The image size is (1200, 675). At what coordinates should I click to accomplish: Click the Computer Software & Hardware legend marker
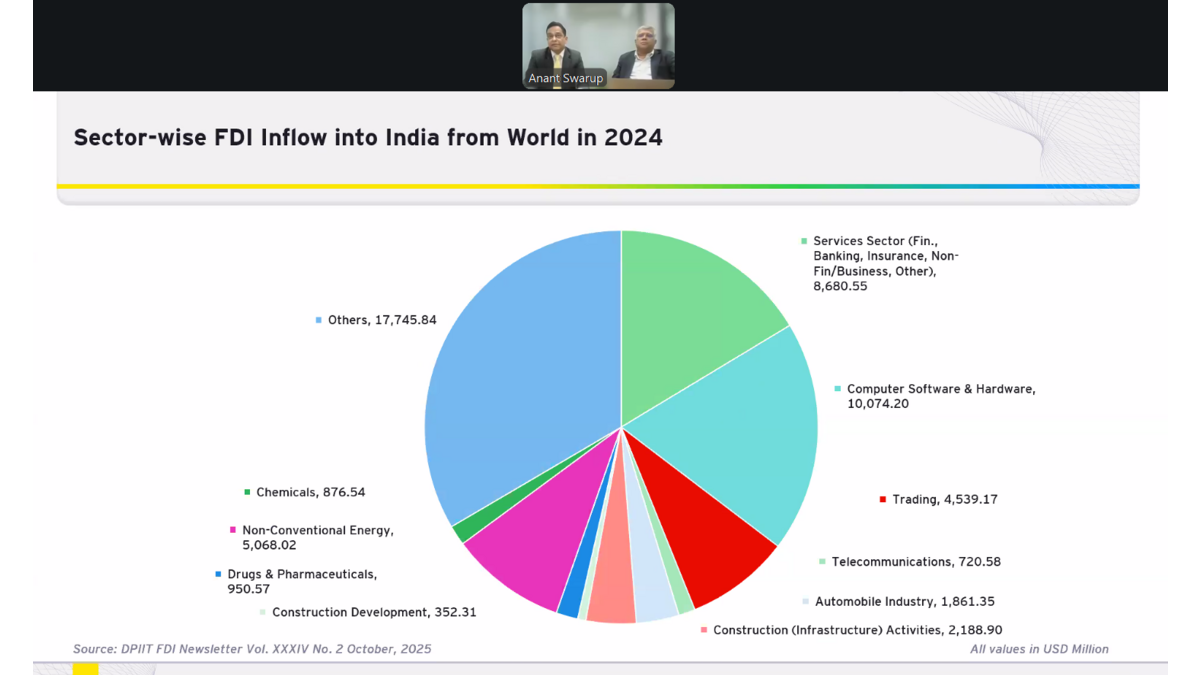838,389
